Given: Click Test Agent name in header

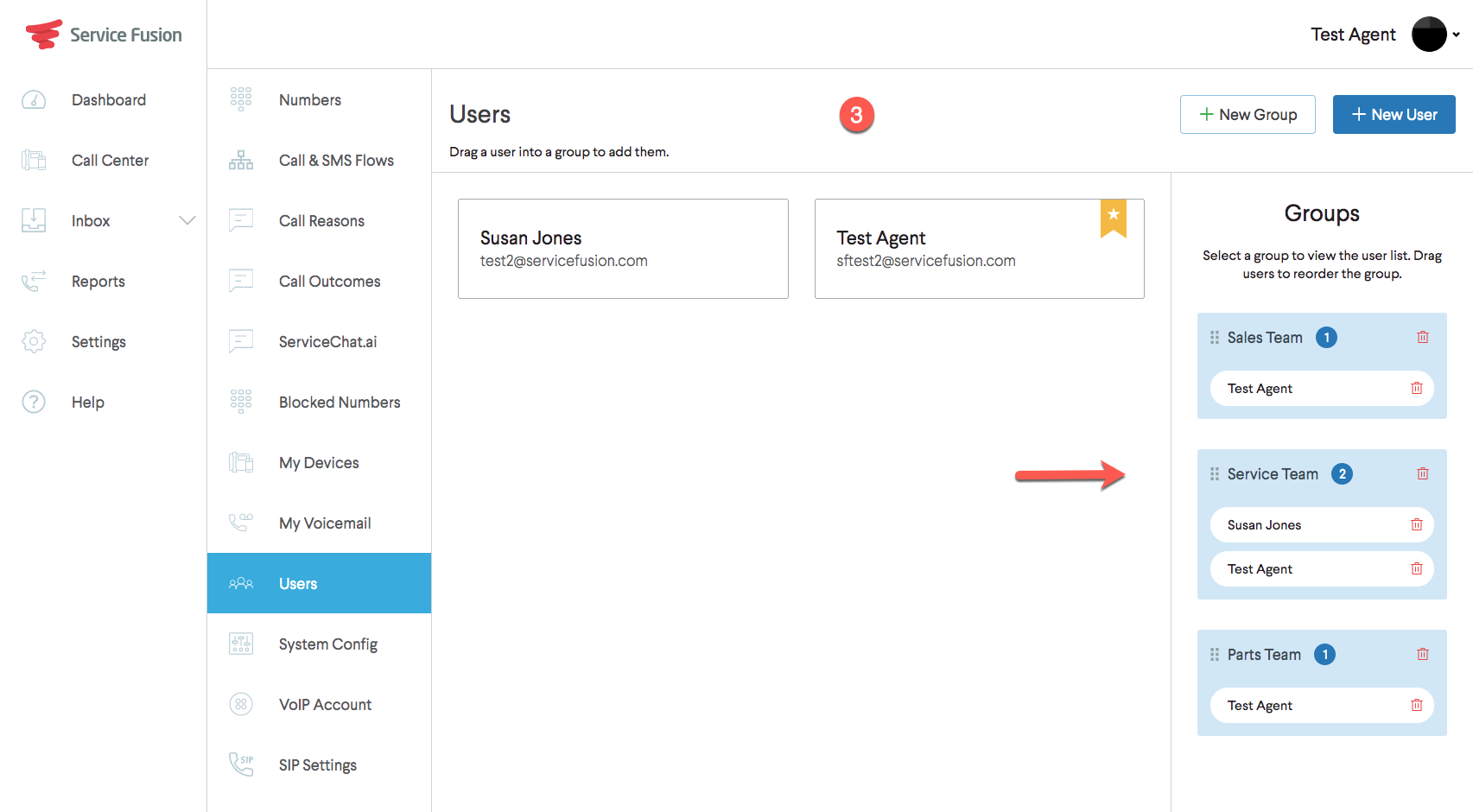Looking at the screenshot, I should 1353,35.
